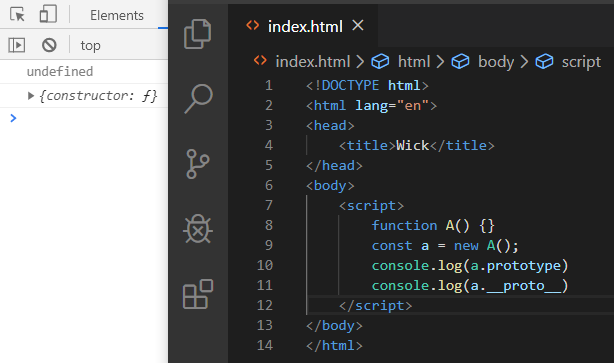The height and width of the screenshot is (363, 614).
Task: Click the index.html breadcrumb item
Action: (312, 61)
